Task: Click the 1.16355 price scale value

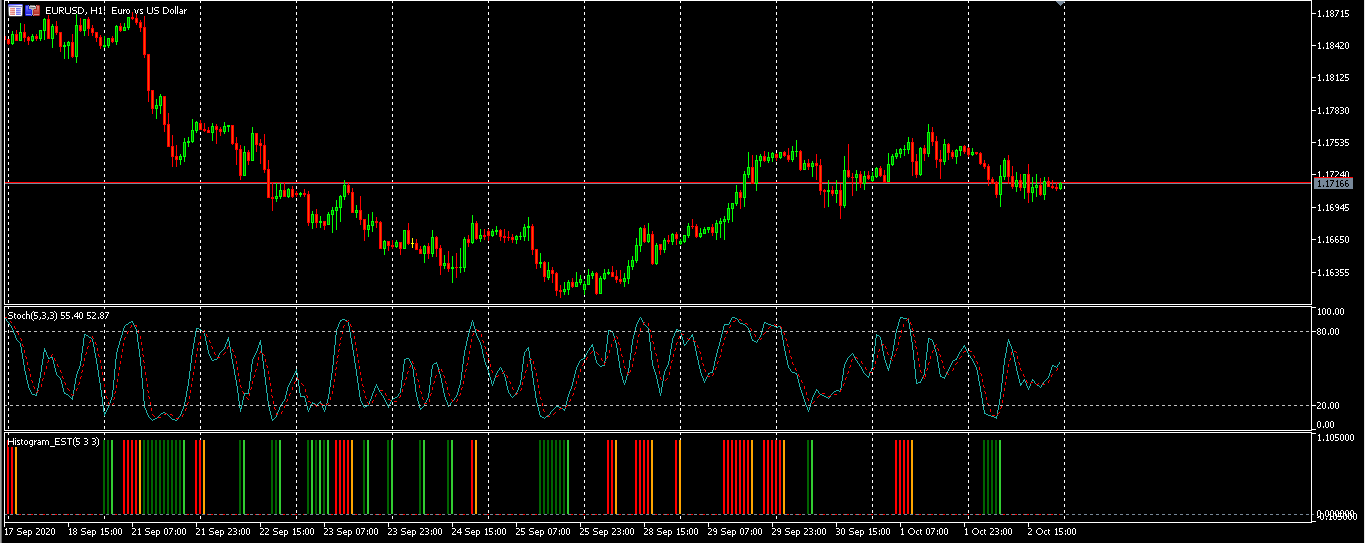Action: (1333, 272)
